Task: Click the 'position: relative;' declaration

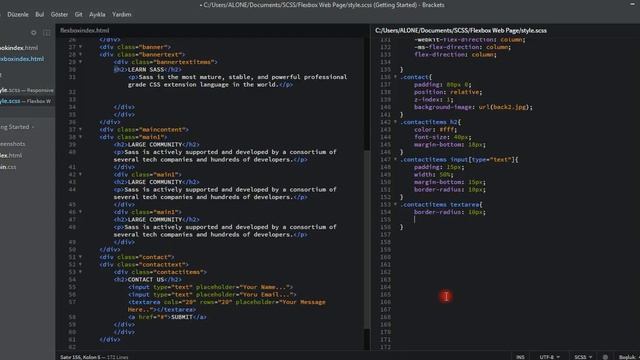Action: 448,92
